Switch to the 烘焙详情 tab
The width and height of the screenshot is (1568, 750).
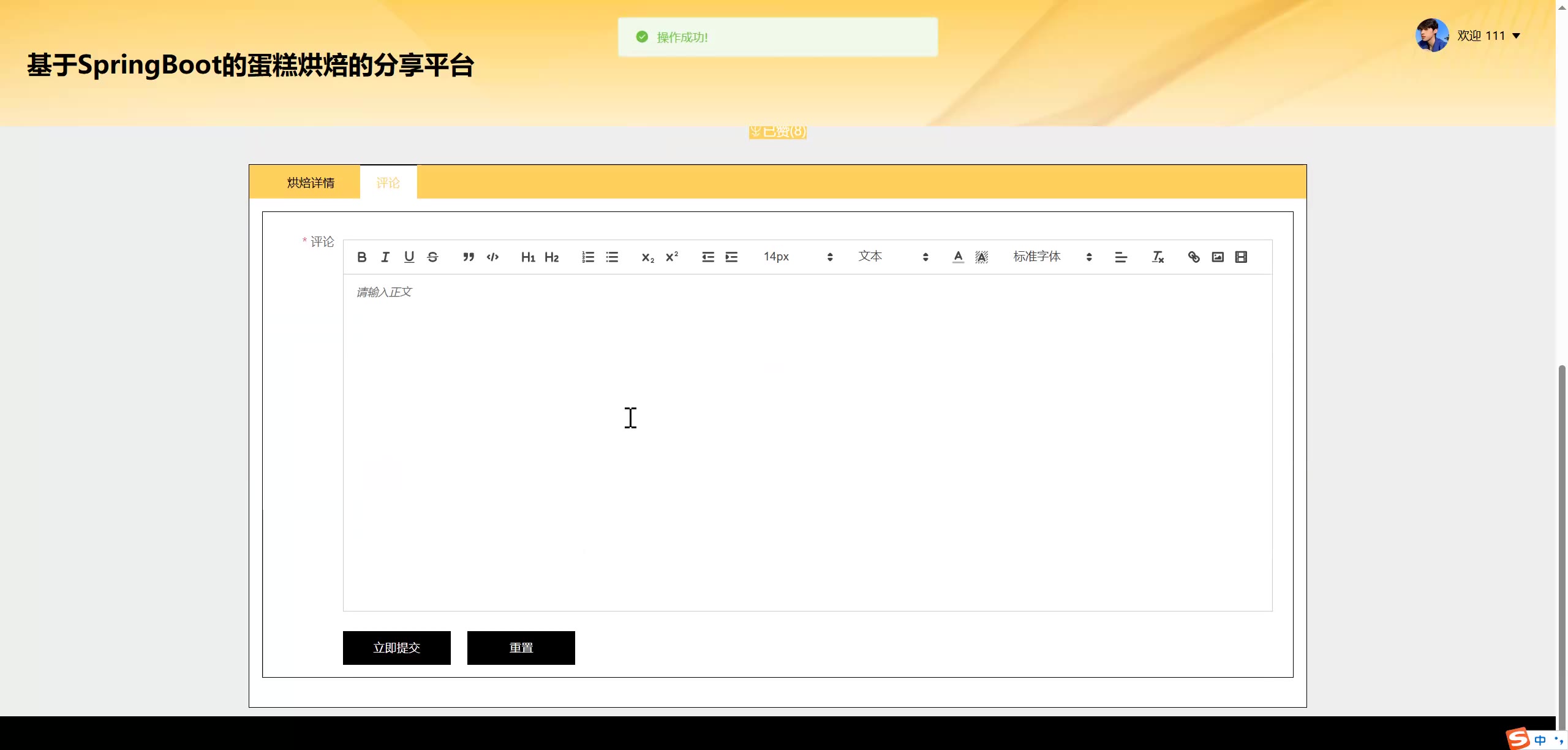coord(311,183)
